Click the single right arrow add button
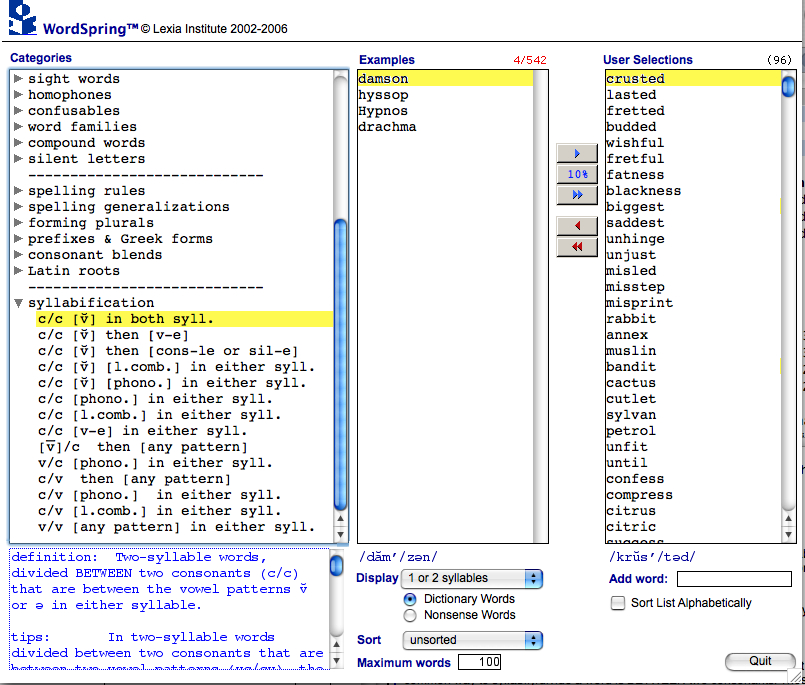This screenshot has width=805, height=685. 577,154
